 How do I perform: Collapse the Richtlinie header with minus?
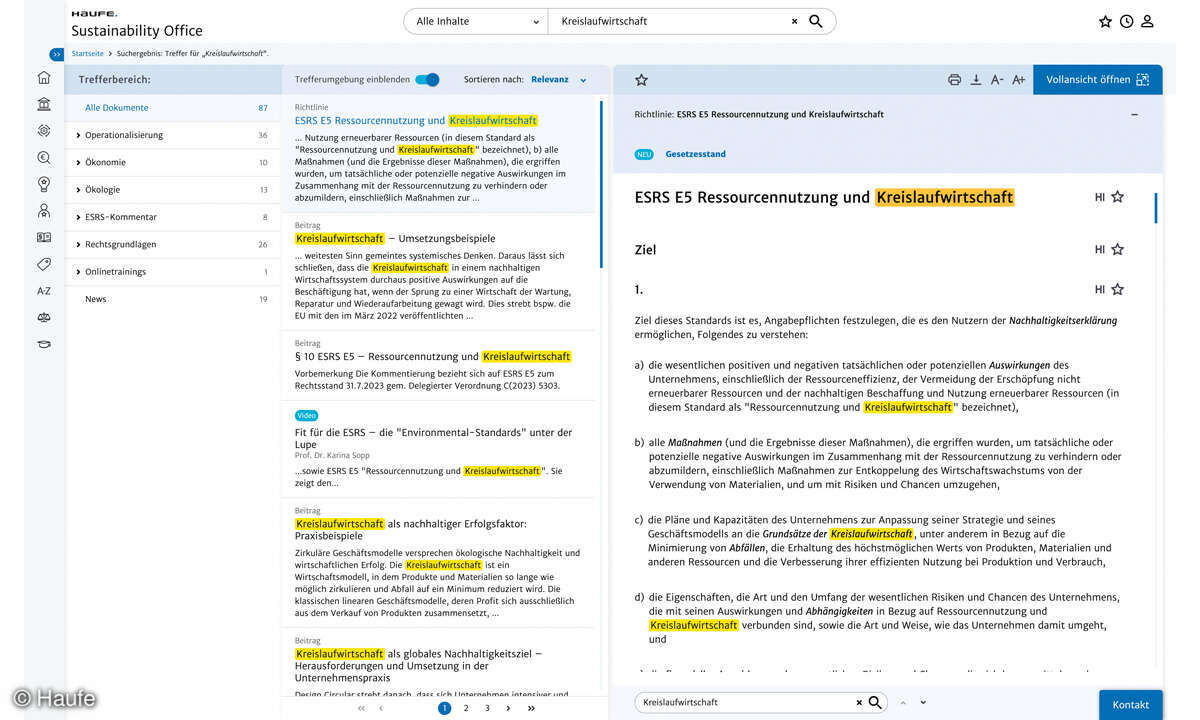tap(1134, 115)
